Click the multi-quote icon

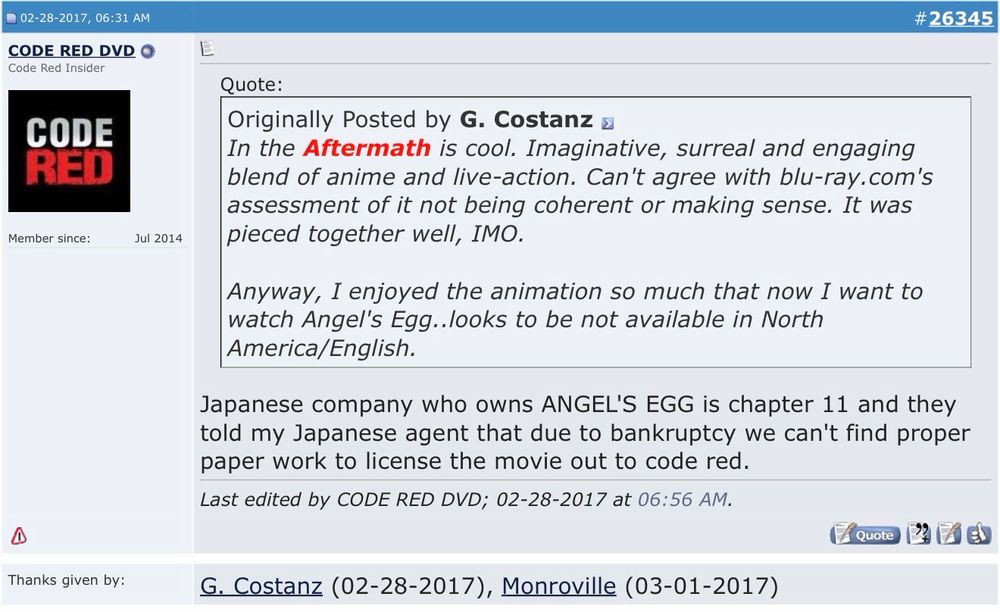tap(918, 534)
